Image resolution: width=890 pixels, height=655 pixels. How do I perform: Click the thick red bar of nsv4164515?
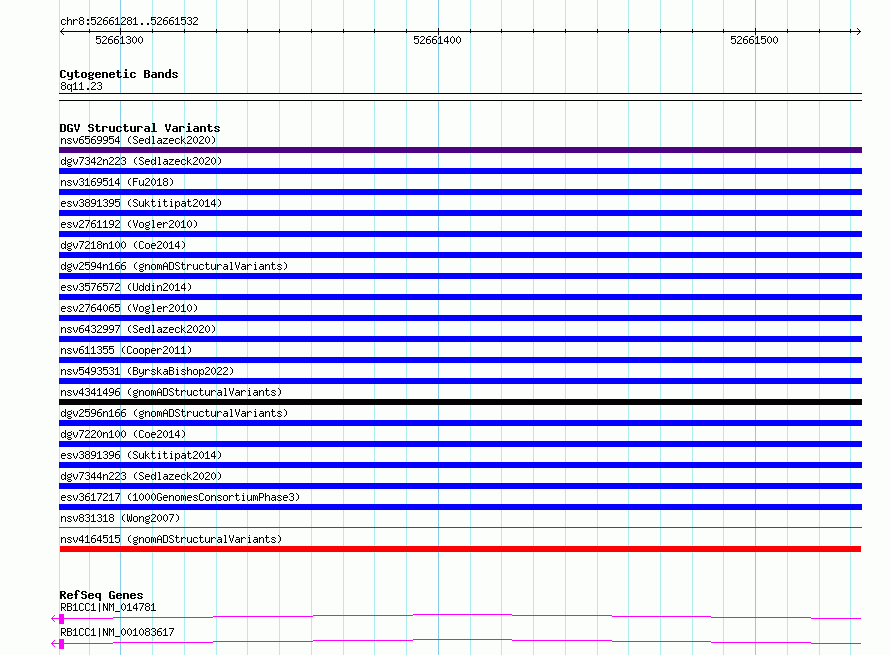[460, 549]
